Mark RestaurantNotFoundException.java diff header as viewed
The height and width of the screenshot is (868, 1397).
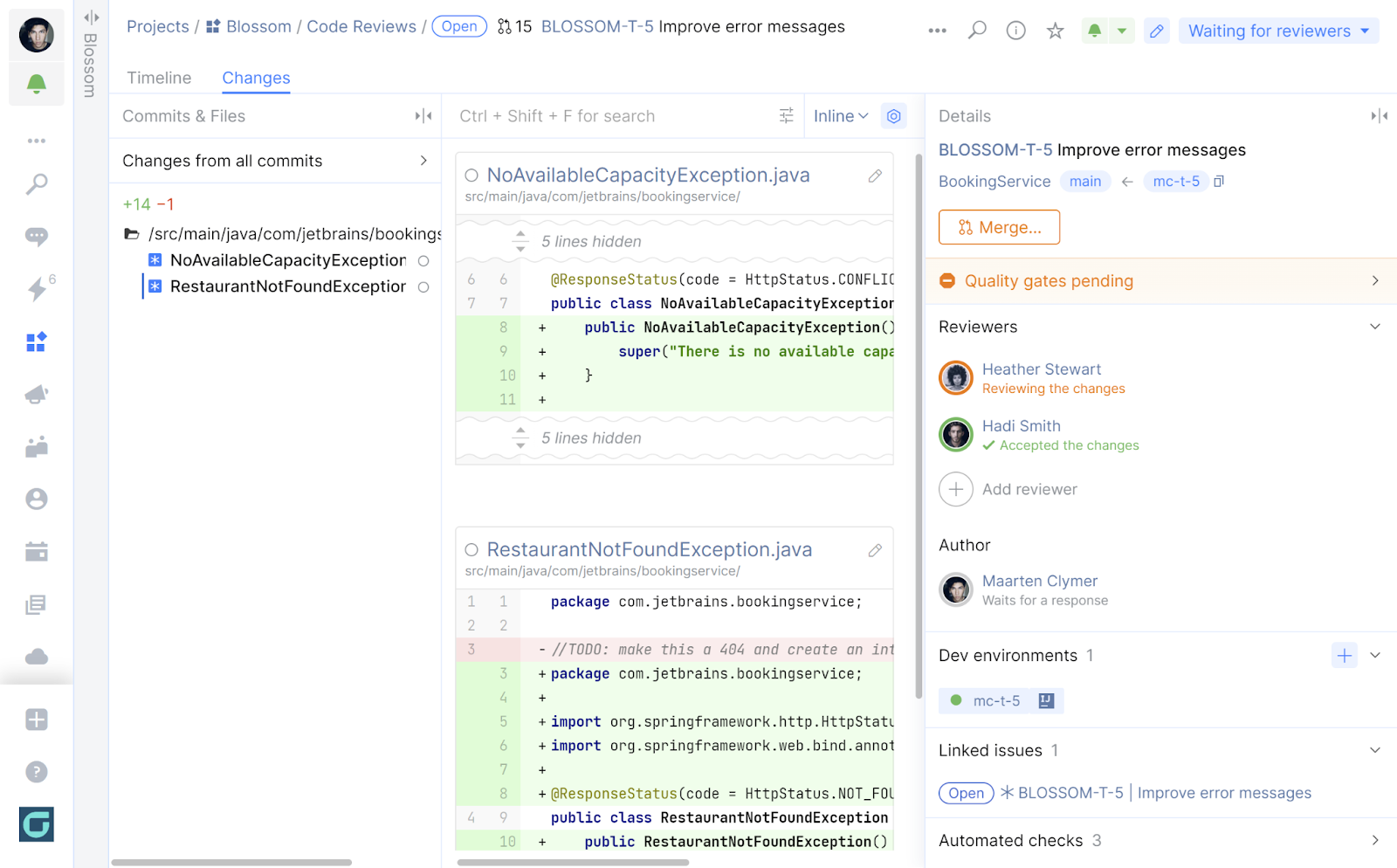(x=471, y=550)
